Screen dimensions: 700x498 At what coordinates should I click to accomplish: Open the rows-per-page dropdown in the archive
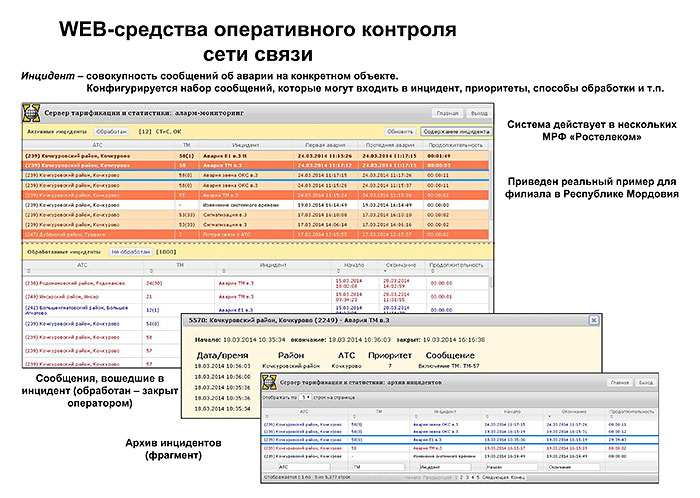[x=305, y=397]
